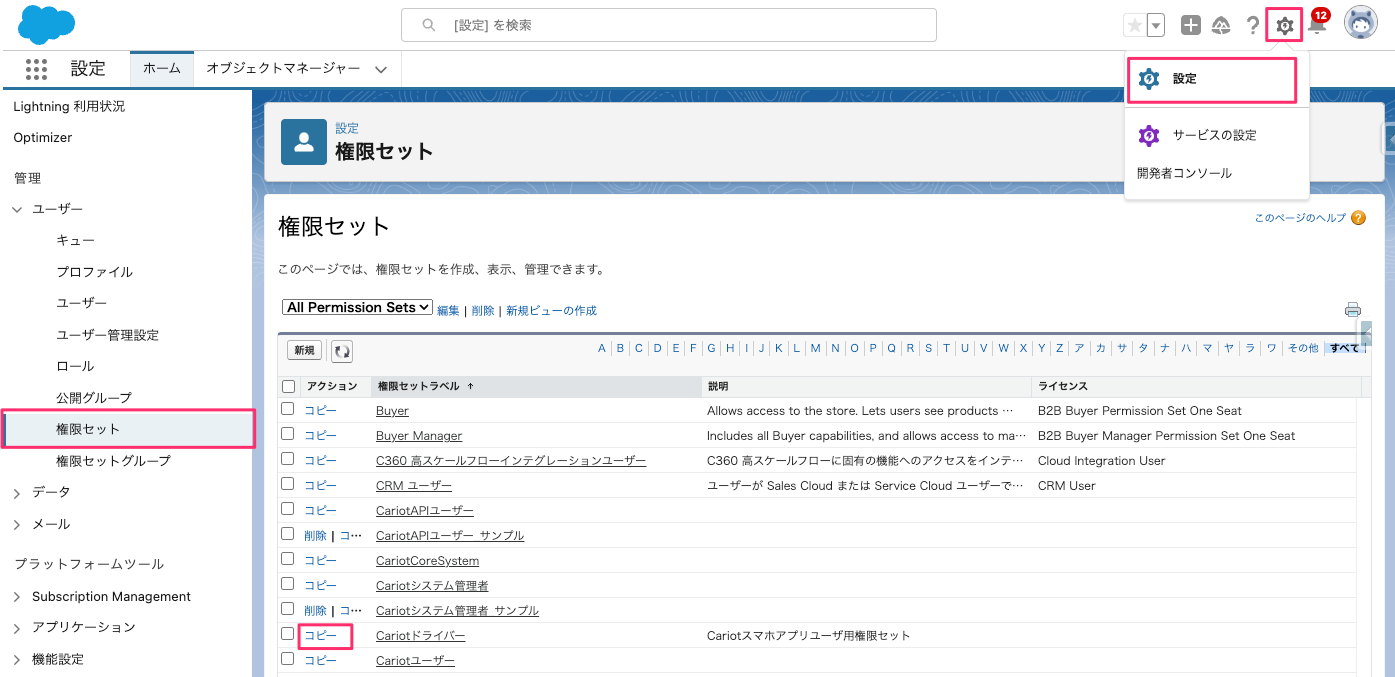Check the CariotAPIユーザー row checkbox
The image size is (1395, 677).
click(x=288, y=509)
